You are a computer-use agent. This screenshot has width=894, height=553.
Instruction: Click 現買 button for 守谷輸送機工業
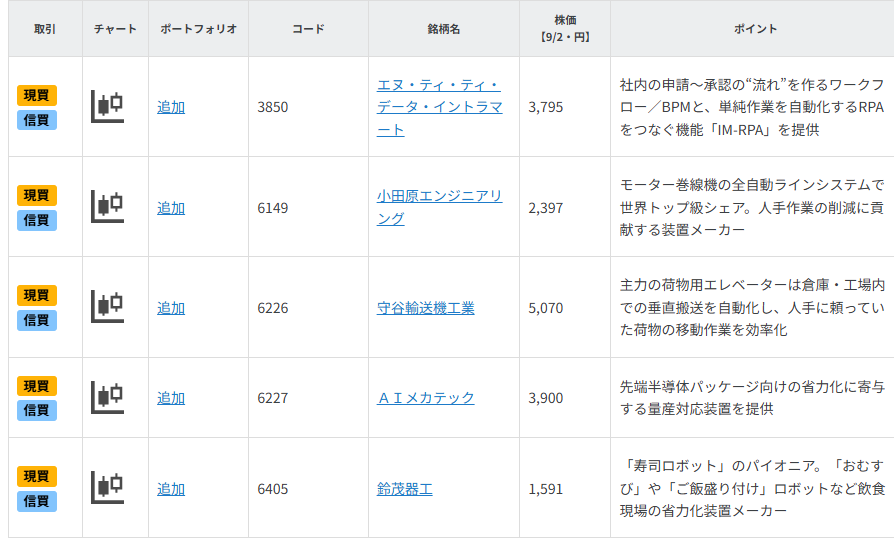[x=37, y=295]
